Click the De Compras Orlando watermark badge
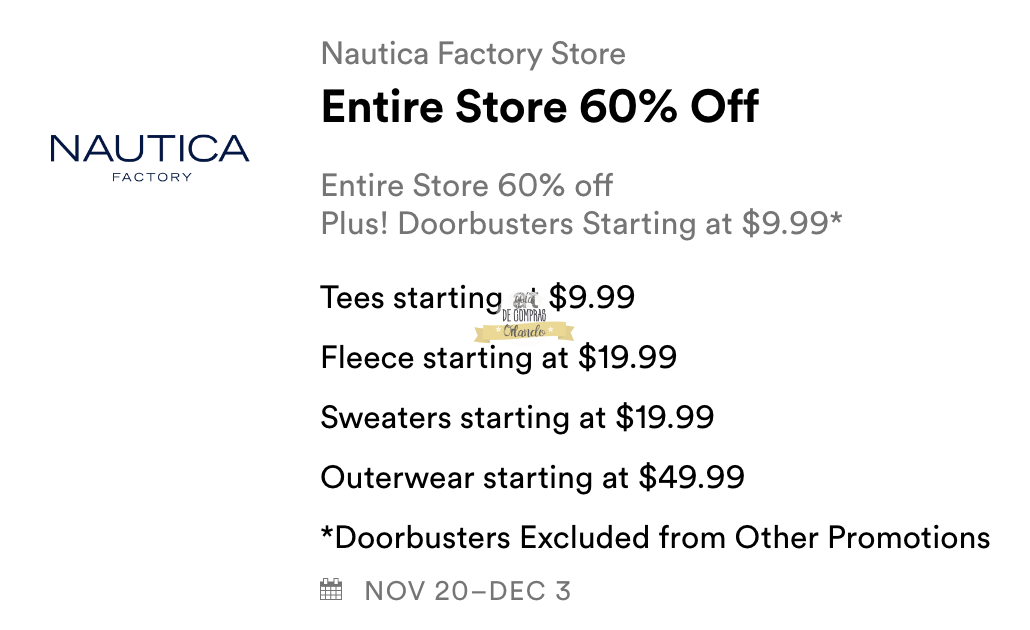The height and width of the screenshot is (630, 1030). (524, 319)
